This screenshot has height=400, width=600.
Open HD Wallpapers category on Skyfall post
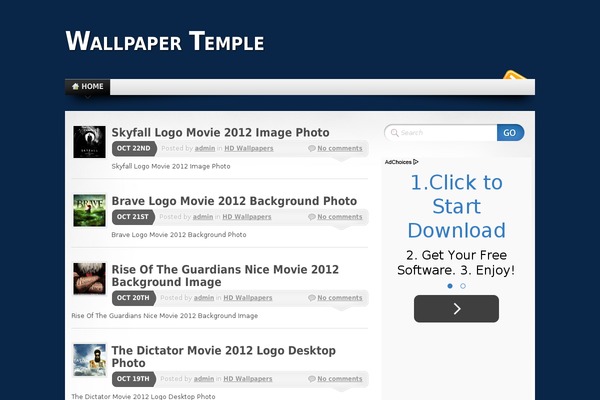point(249,149)
